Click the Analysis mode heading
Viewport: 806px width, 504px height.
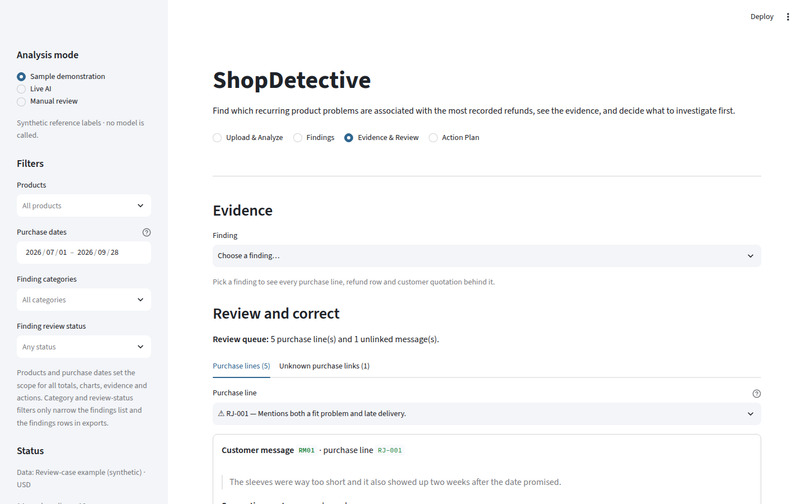(47, 55)
